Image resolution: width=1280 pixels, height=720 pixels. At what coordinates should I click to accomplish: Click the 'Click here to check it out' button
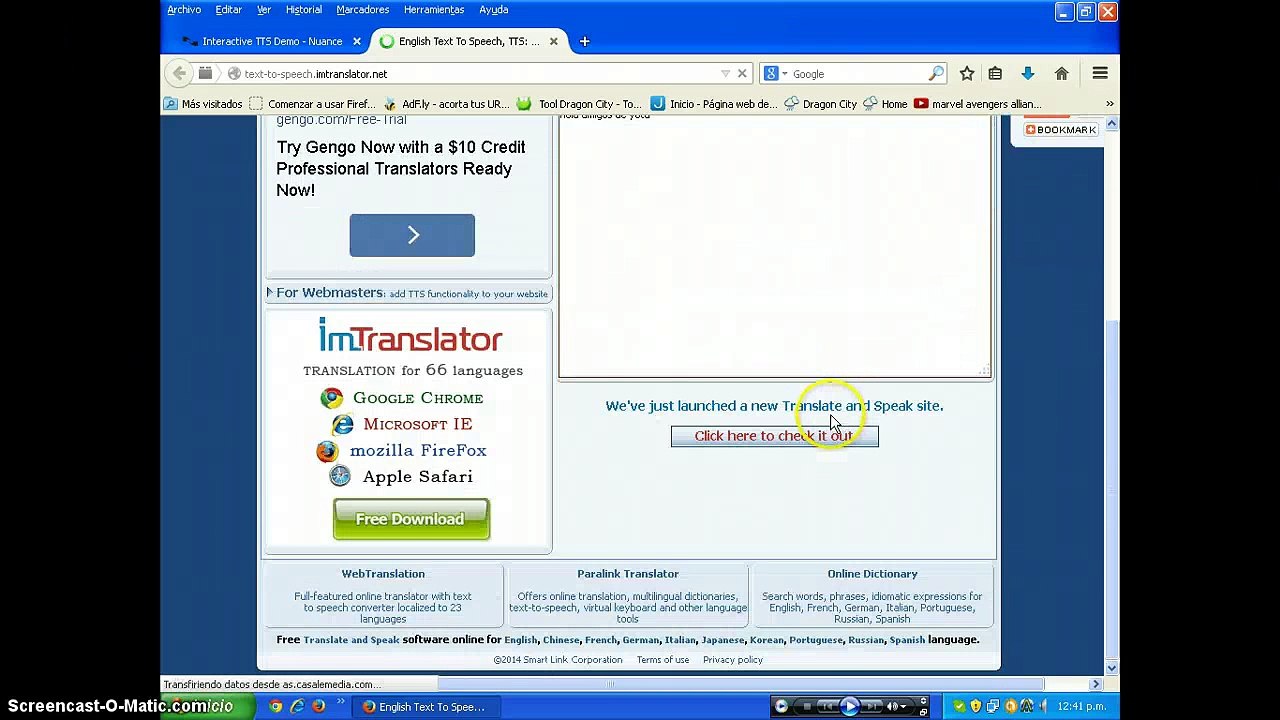tap(775, 436)
